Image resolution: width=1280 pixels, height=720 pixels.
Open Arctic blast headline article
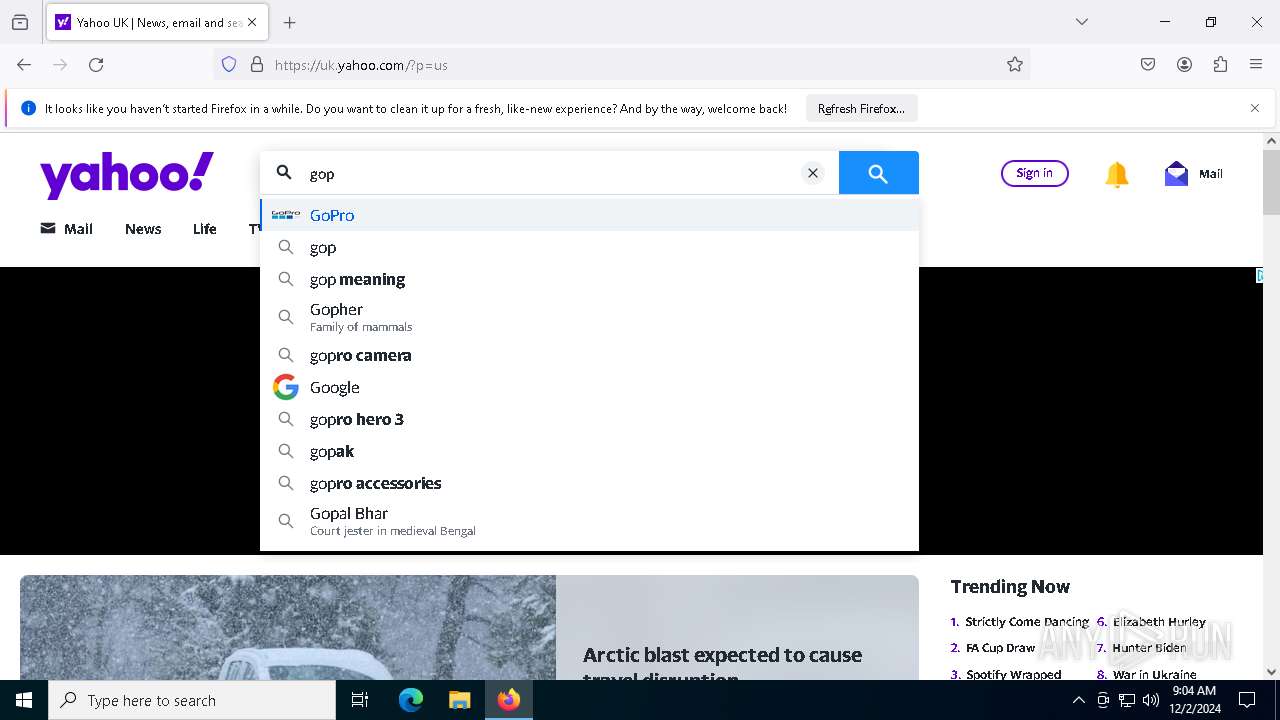pos(722,666)
